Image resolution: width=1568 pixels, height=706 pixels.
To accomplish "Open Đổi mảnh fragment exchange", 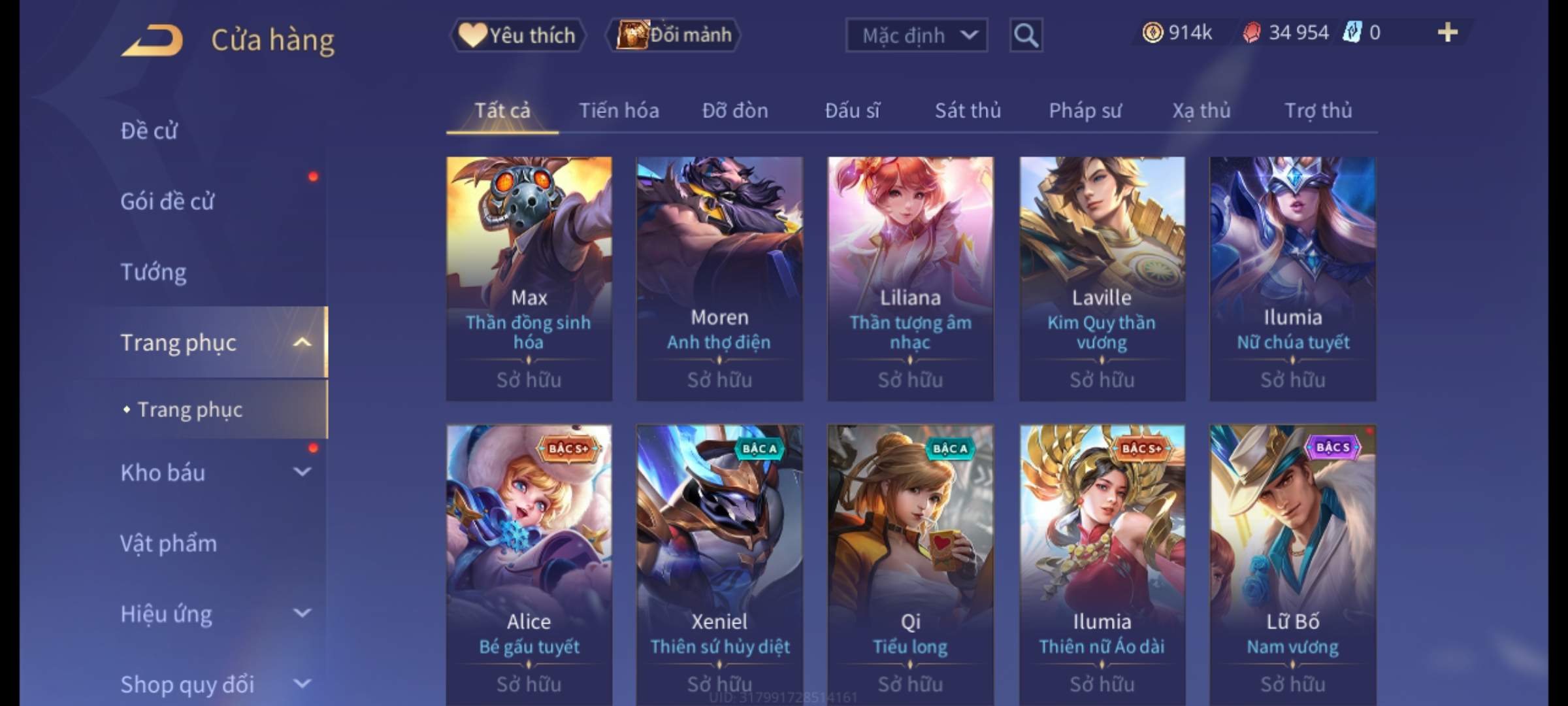I will pos(674,35).
